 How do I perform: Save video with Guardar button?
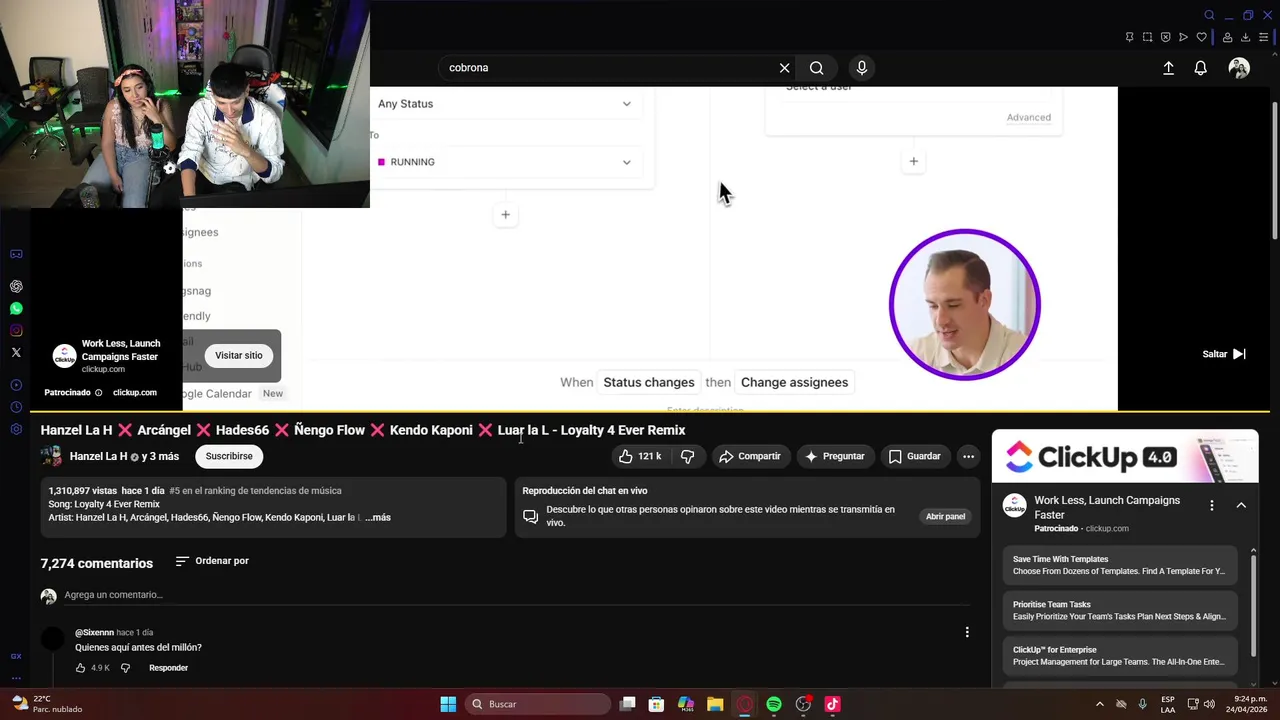click(915, 456)
